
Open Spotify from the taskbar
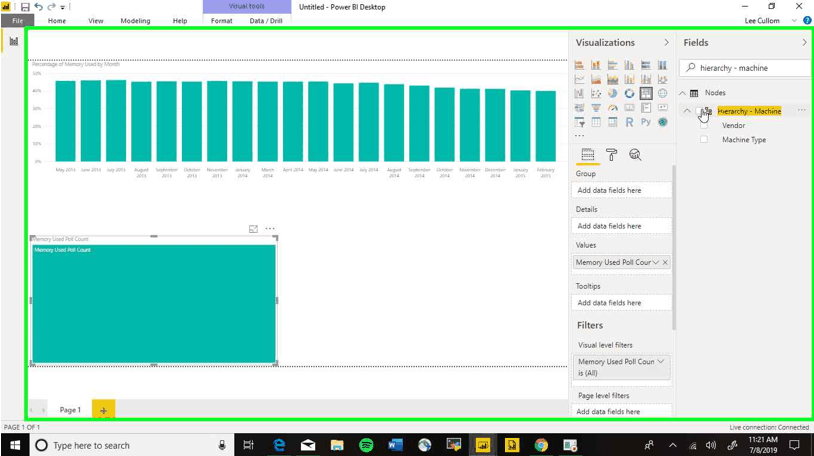[366, 445]
